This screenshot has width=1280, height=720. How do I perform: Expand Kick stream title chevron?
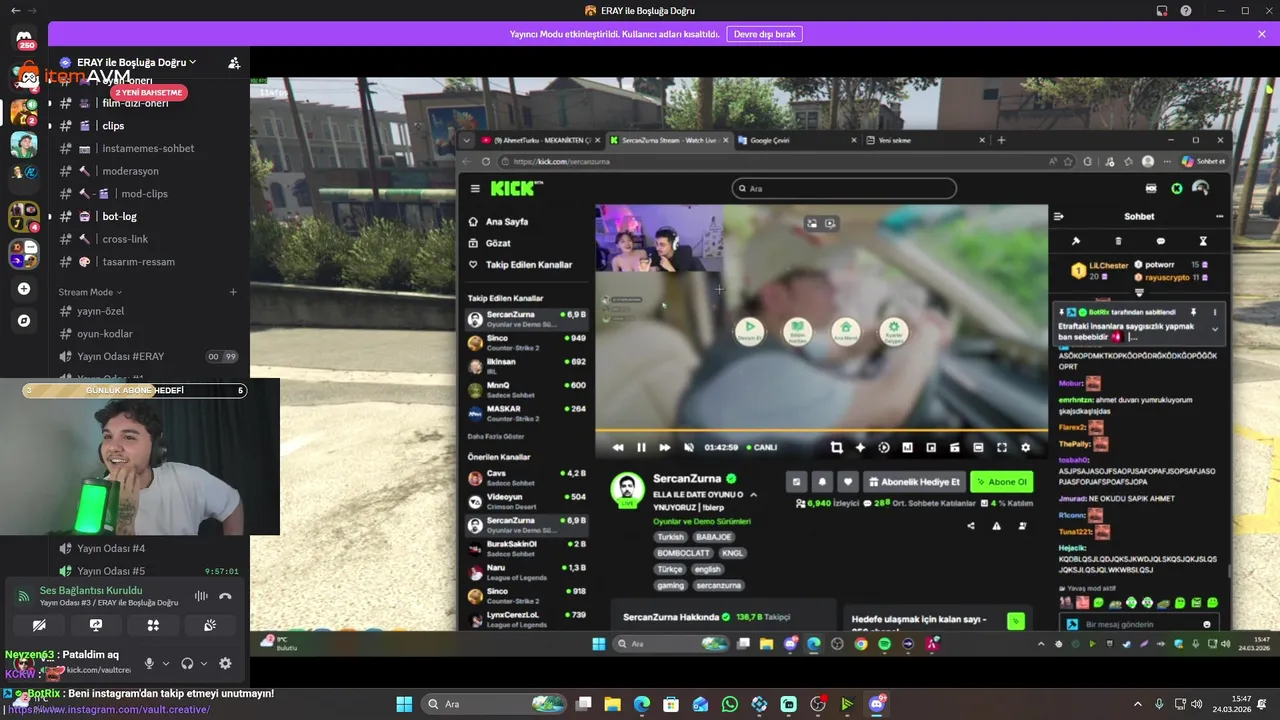point(753,495)
